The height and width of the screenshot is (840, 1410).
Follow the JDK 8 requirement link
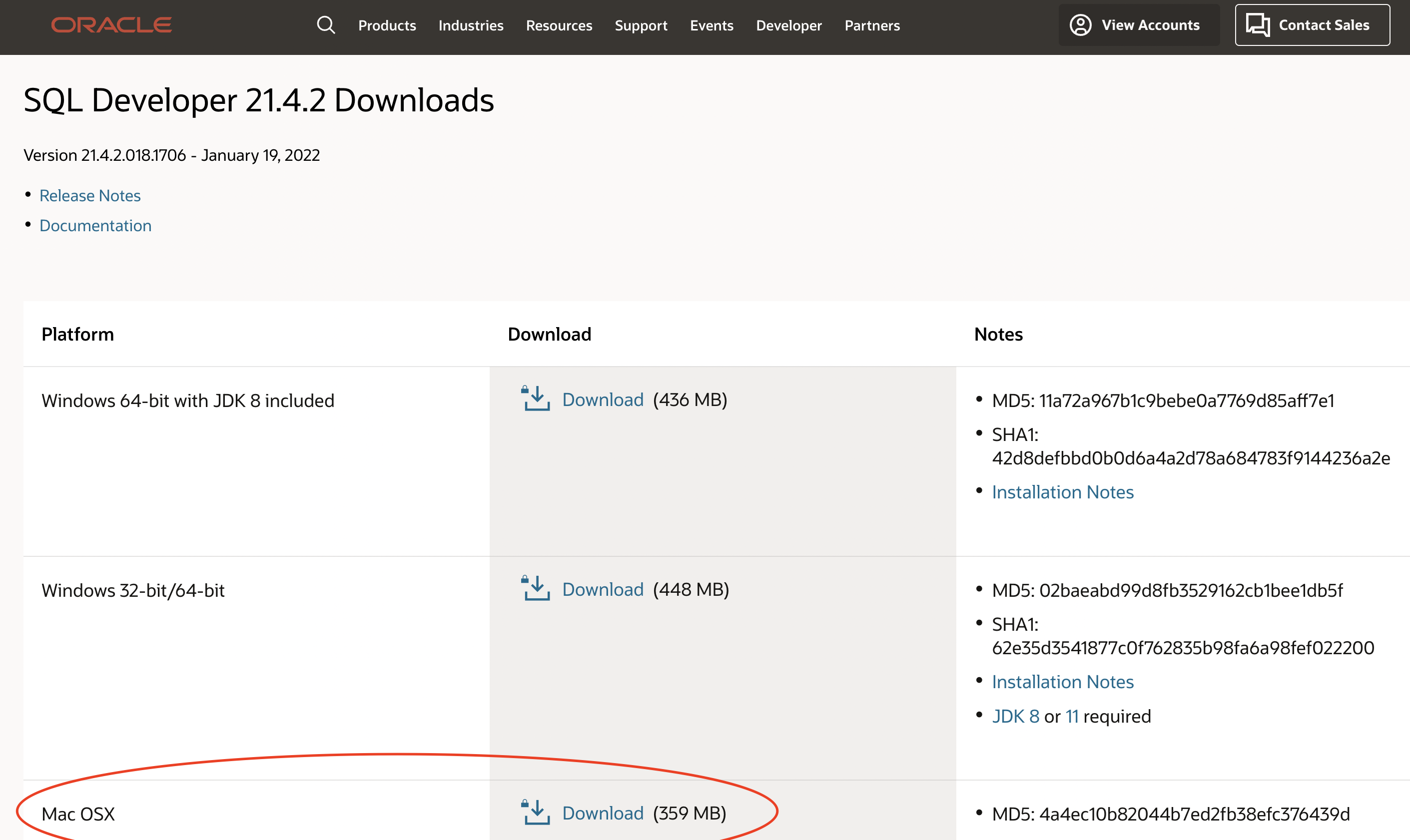coord(1015,716)
